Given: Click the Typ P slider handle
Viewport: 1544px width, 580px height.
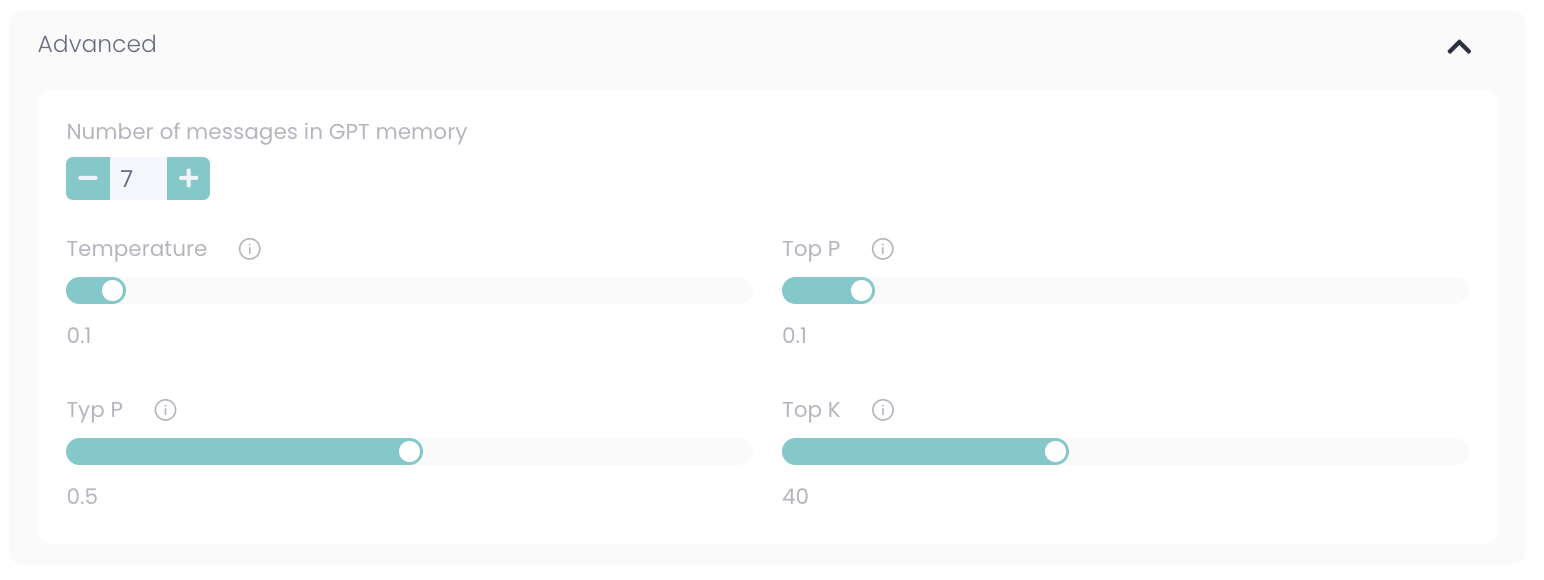Looking at the screenshot, I should click(409, 452).
